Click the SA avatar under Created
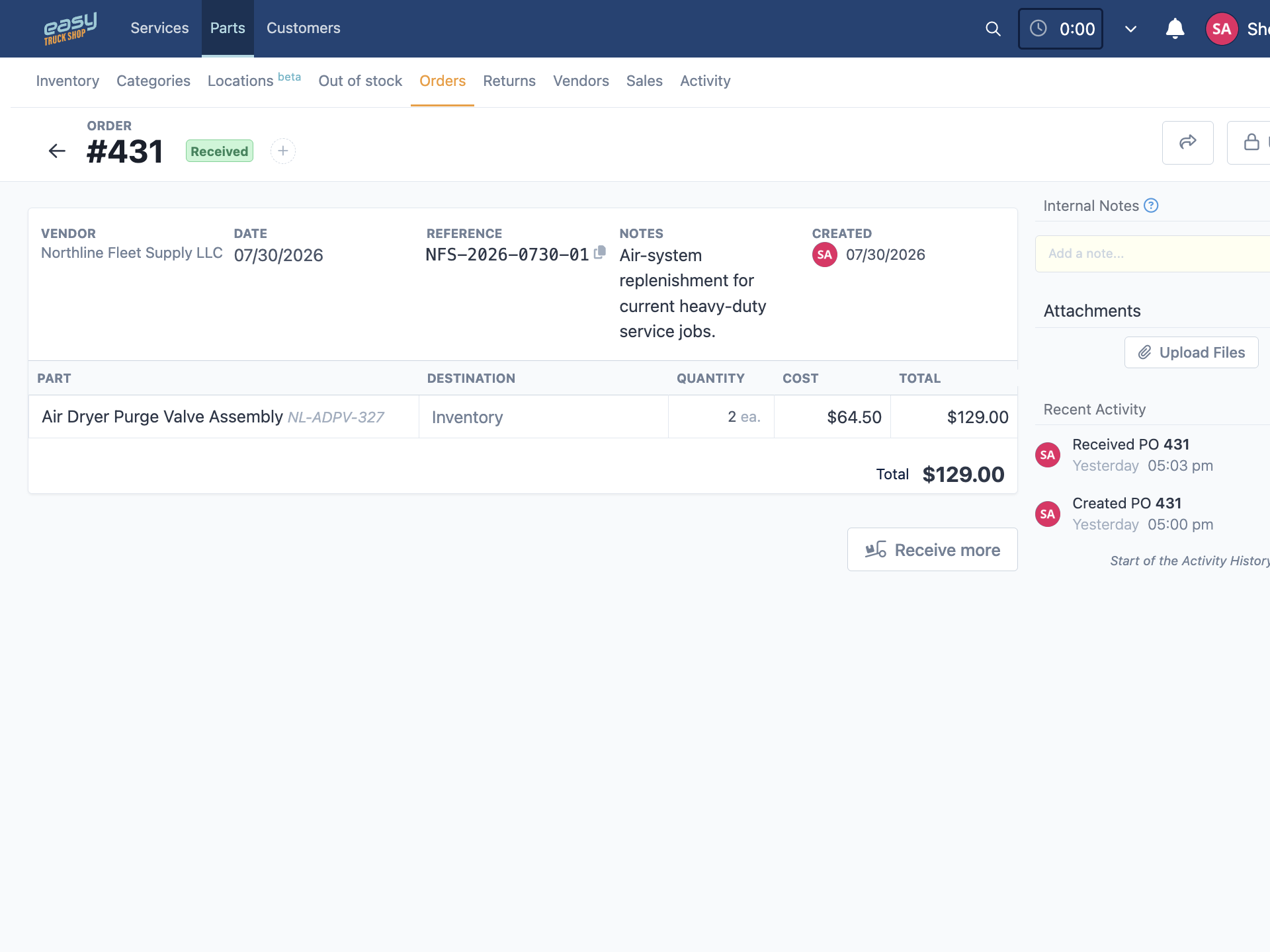The width and height of the screenshot is (1270, 952). (824, 255)
